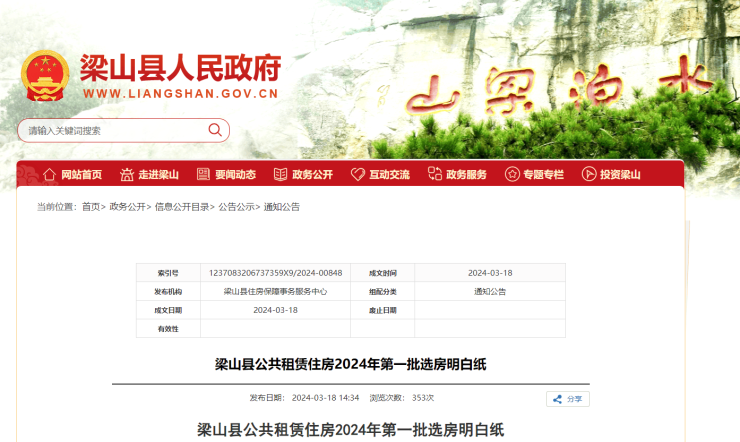Click the search magnifier icon
This screenshot has width=740, height=442.
[x=215, y=130]
